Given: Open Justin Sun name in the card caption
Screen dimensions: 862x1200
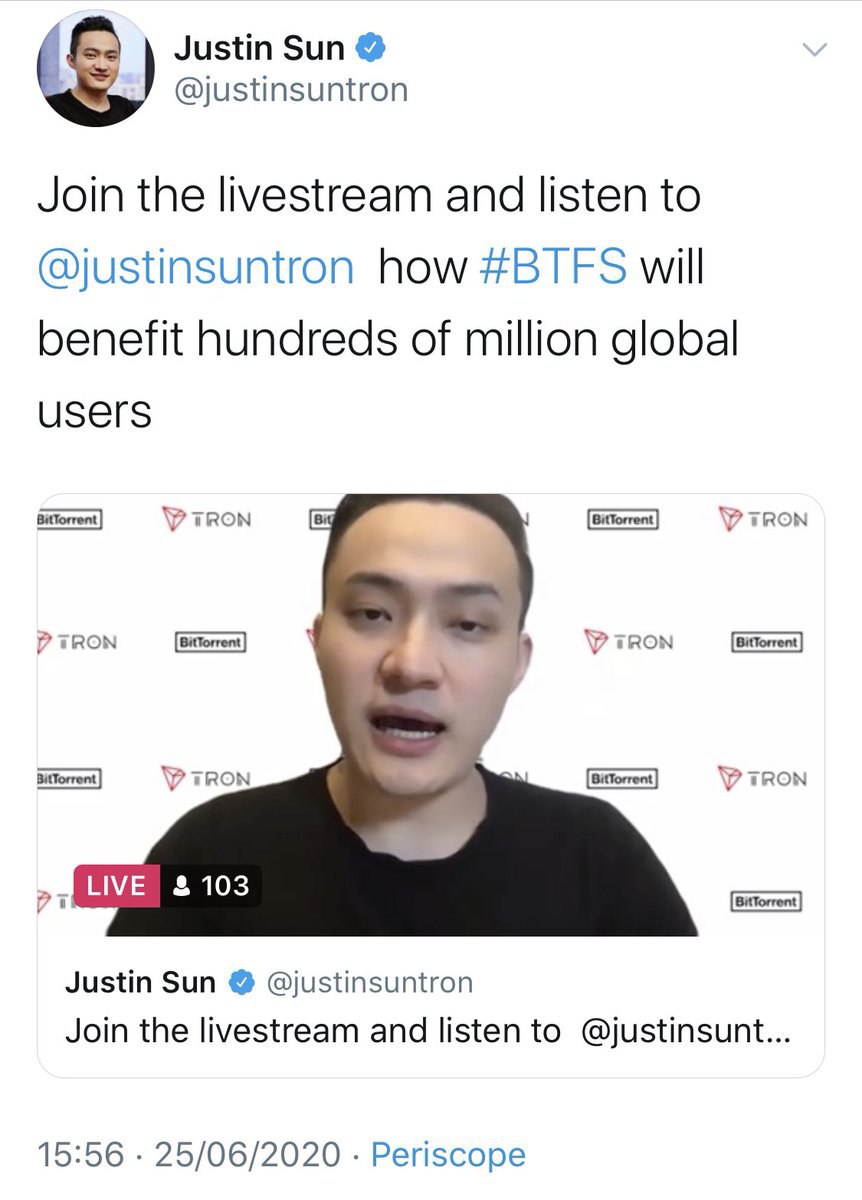Looking at the screenshot, I should (x=140, y=983).
